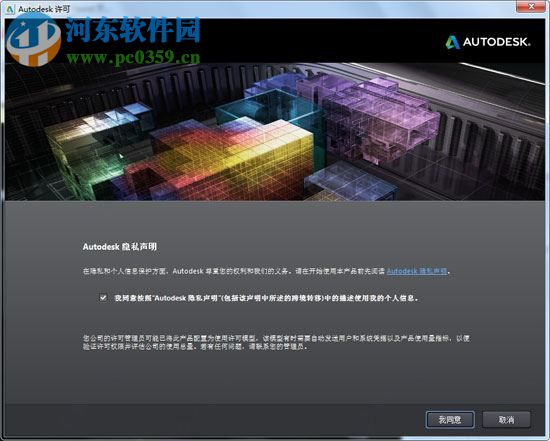
Task: Click the 取消 (Cancel) button
Action: tap(506, 419)
